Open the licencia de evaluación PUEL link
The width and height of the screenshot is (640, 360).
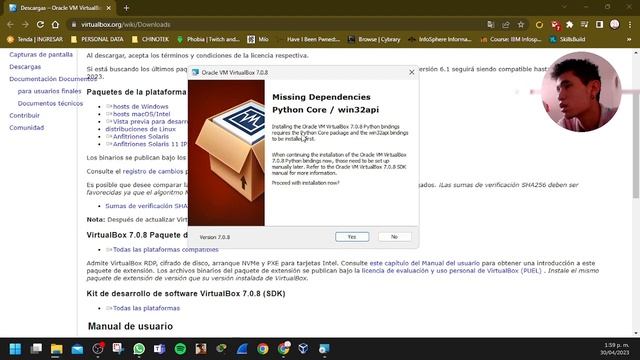tap(451, 271)
